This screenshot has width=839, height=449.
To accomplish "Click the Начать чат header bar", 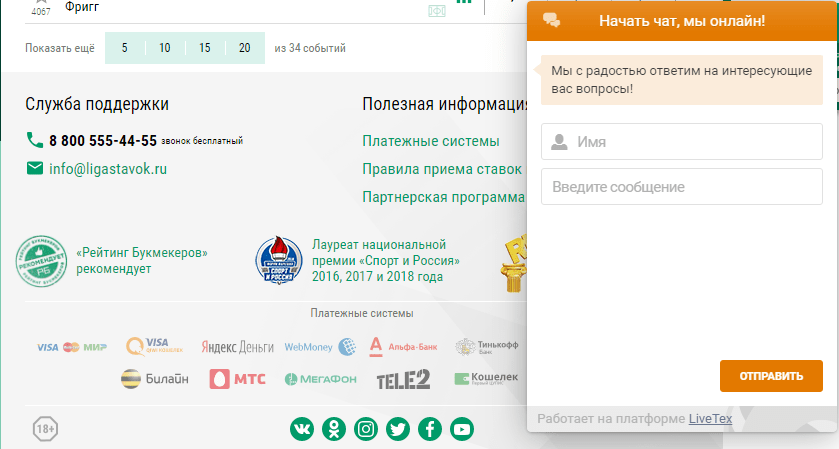I will coord(682,21).
